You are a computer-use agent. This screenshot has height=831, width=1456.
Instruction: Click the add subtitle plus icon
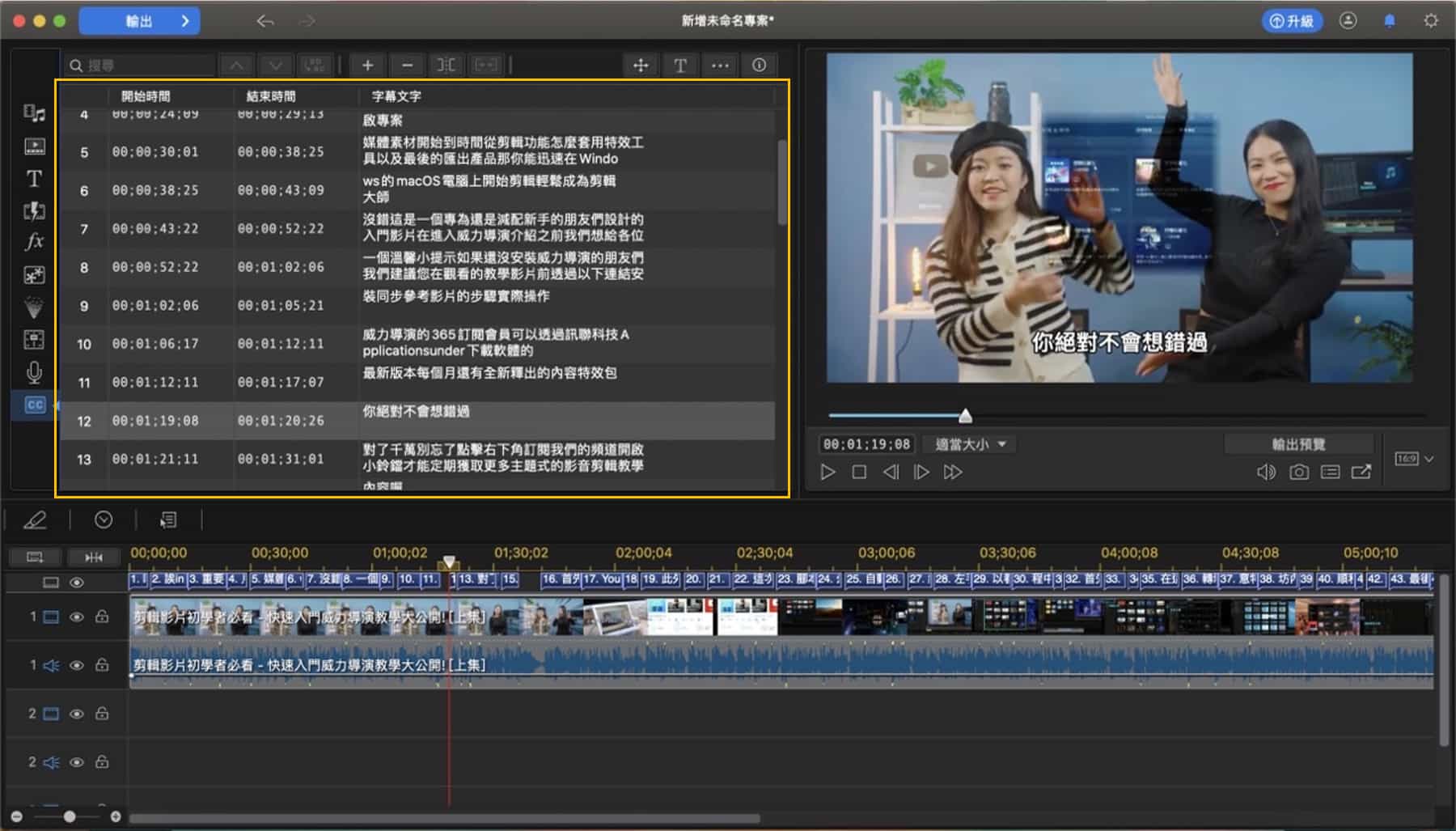[367, 66]
